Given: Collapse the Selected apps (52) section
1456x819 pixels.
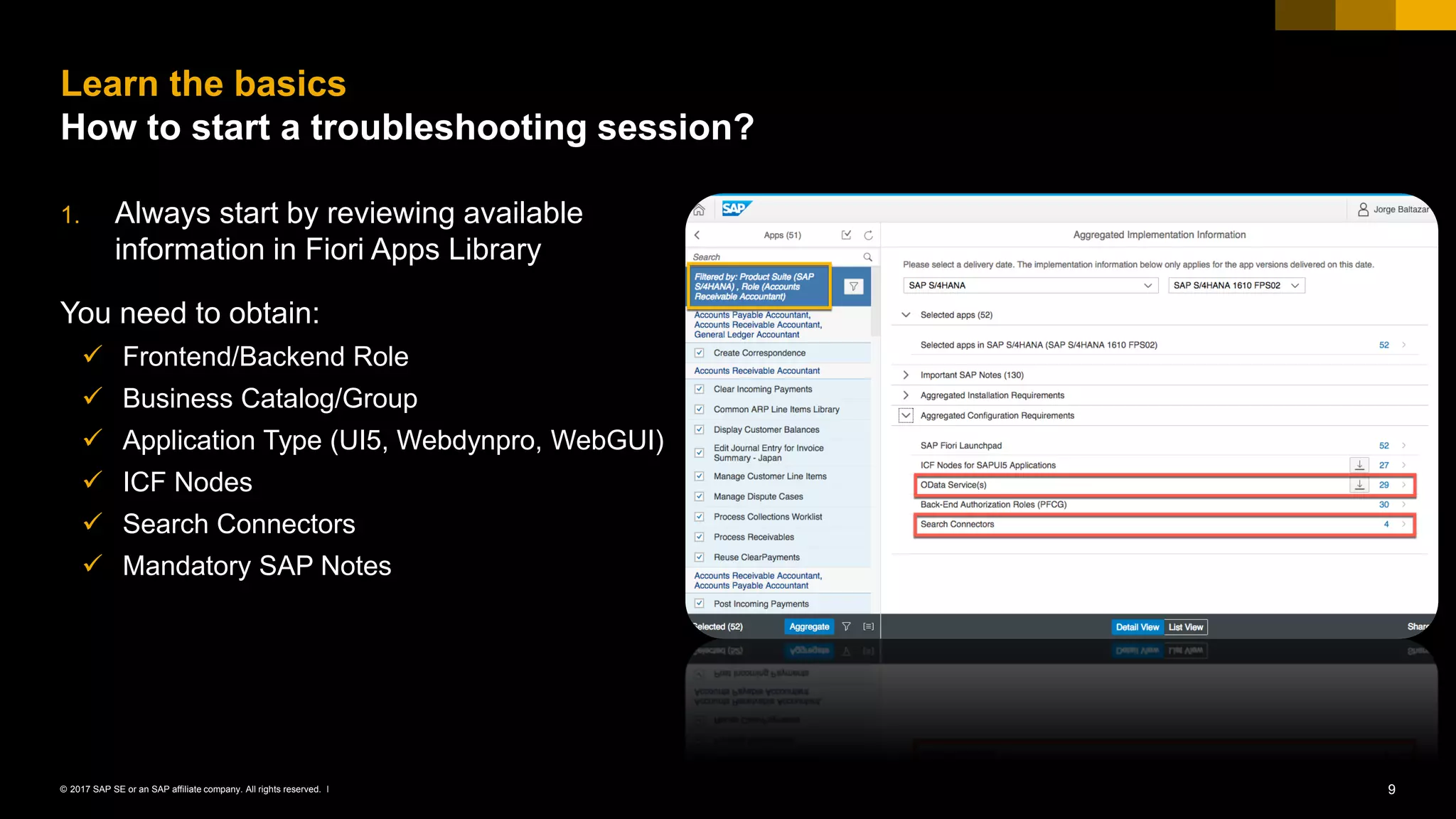Looking at the screenshot, I should 906,315.
